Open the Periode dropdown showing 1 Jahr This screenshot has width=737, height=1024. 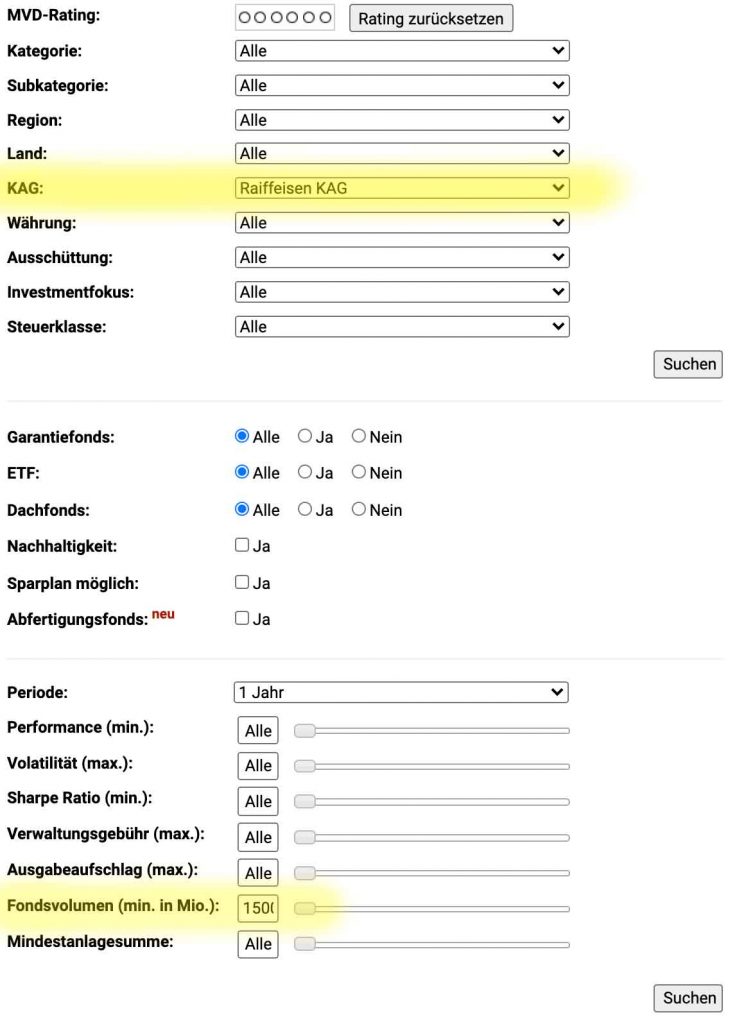401,692
